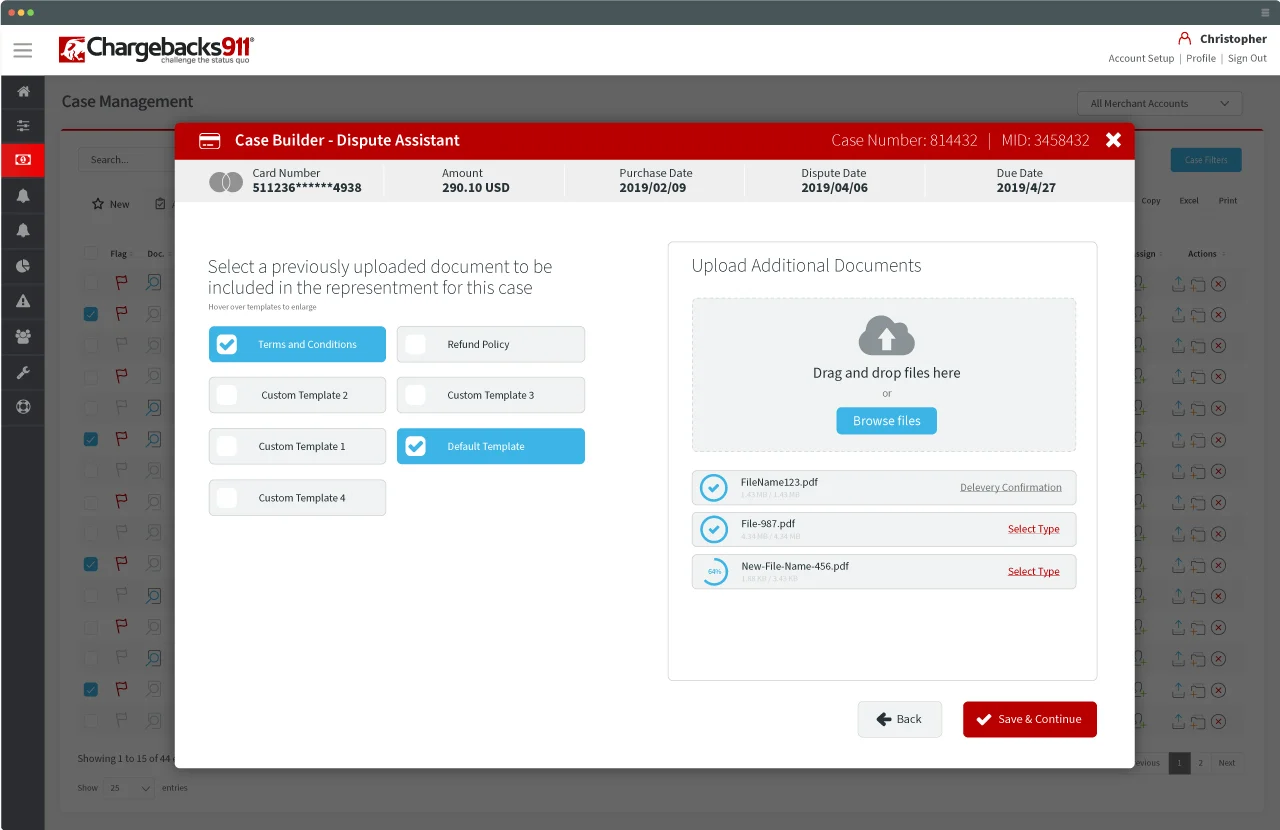Uncheck the Terms and Conditions template
Screen dimensions: 1280x830
click(226, 344)
